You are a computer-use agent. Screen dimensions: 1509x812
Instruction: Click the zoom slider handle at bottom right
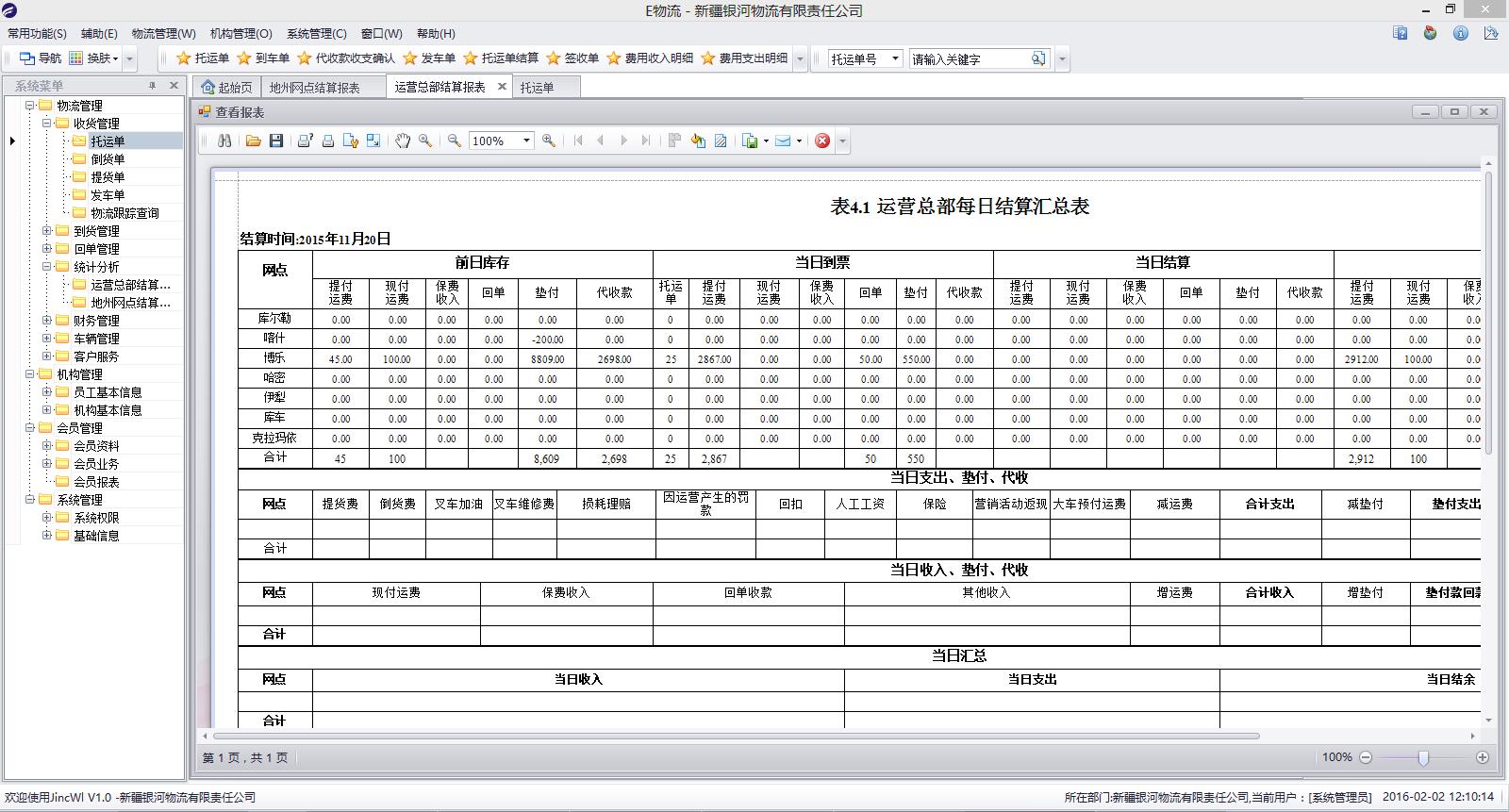click(x=1423, y=757)
